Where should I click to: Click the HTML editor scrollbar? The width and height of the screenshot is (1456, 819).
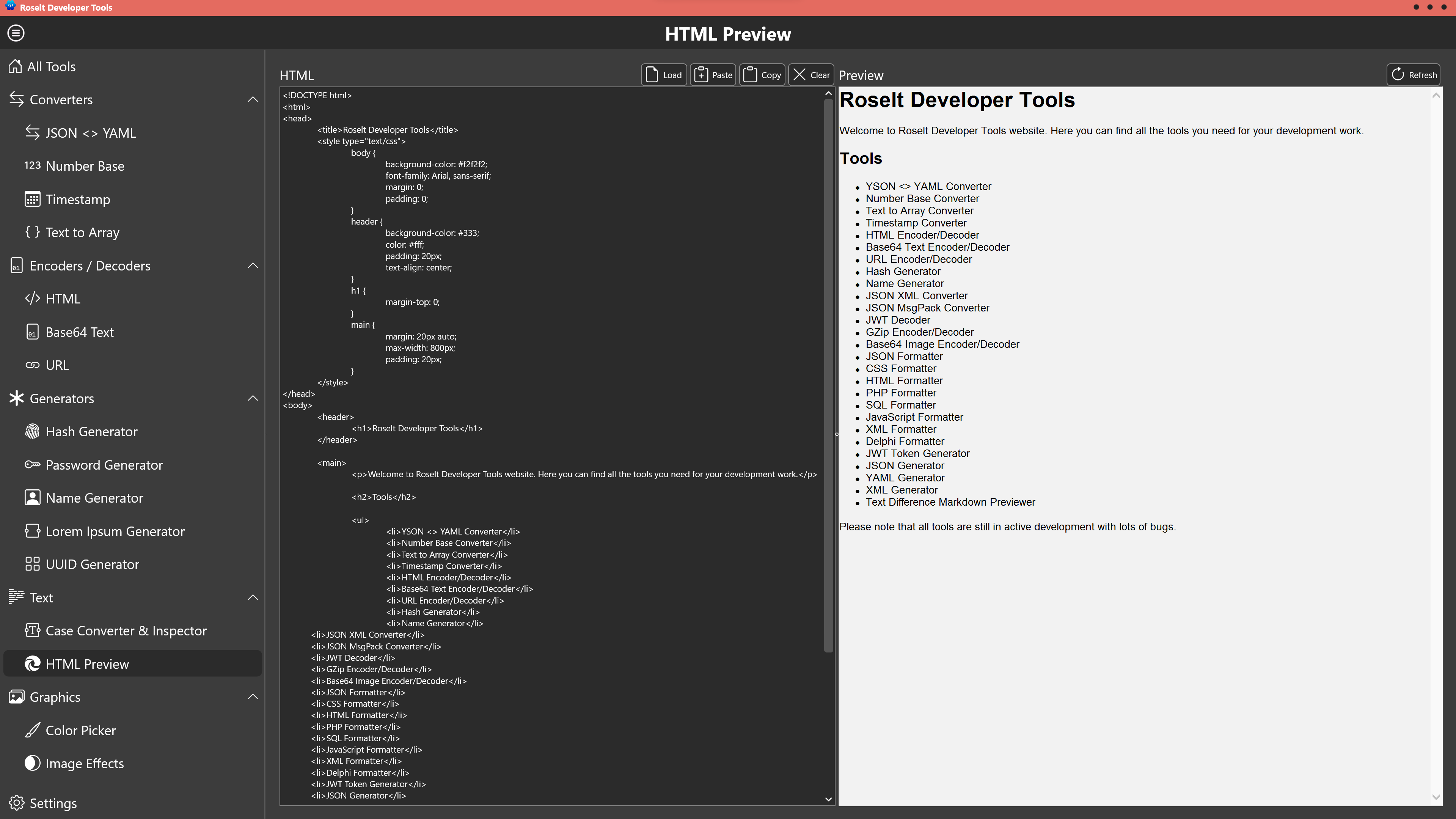pyautogui.click(x=828, y=367)
